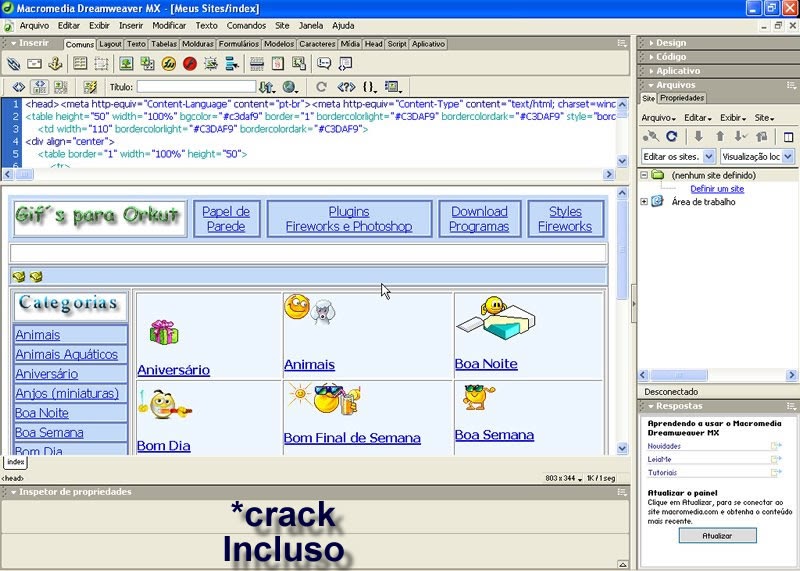Image resolution: width=800 pixels, height=571 pixels.
Task: Open the Tag Chooser icon
Action: pos(345,64)
